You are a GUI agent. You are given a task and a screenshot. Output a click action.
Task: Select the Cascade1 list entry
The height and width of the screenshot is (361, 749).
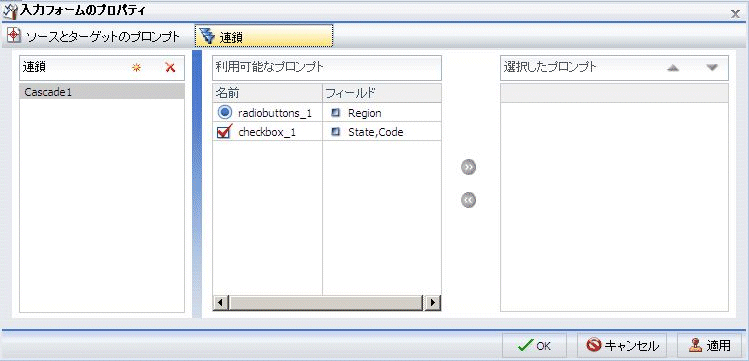tap(102, 92)
